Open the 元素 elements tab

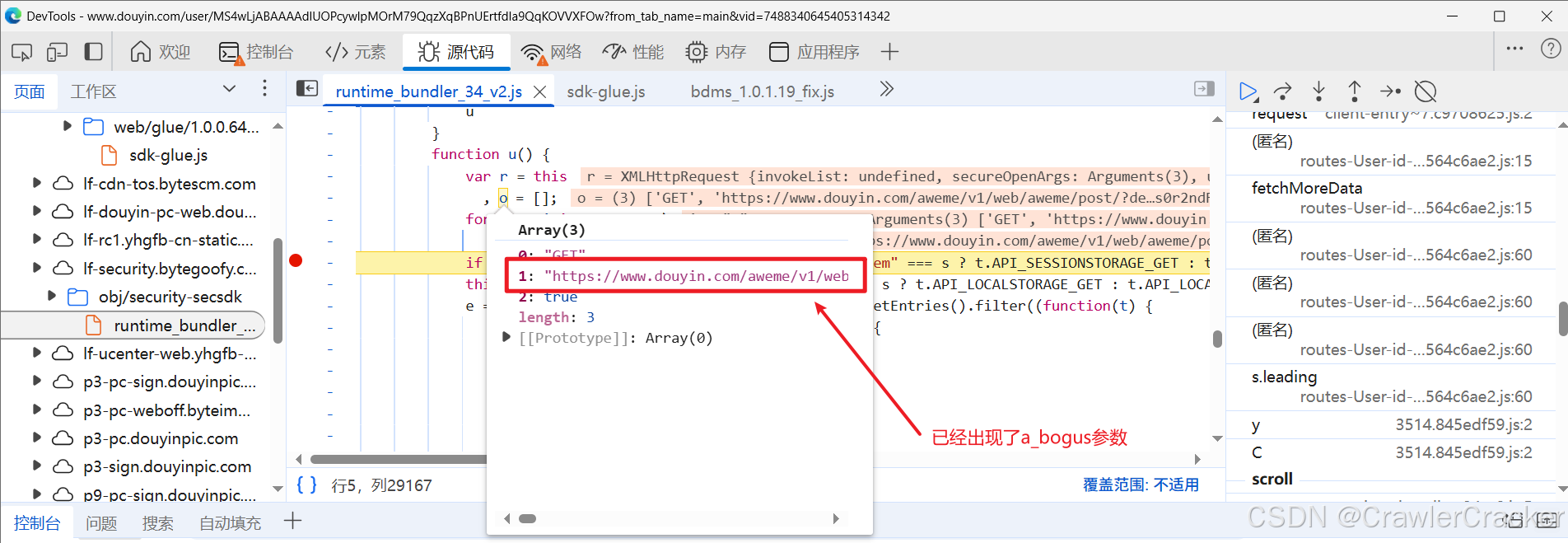coord(356,52)
